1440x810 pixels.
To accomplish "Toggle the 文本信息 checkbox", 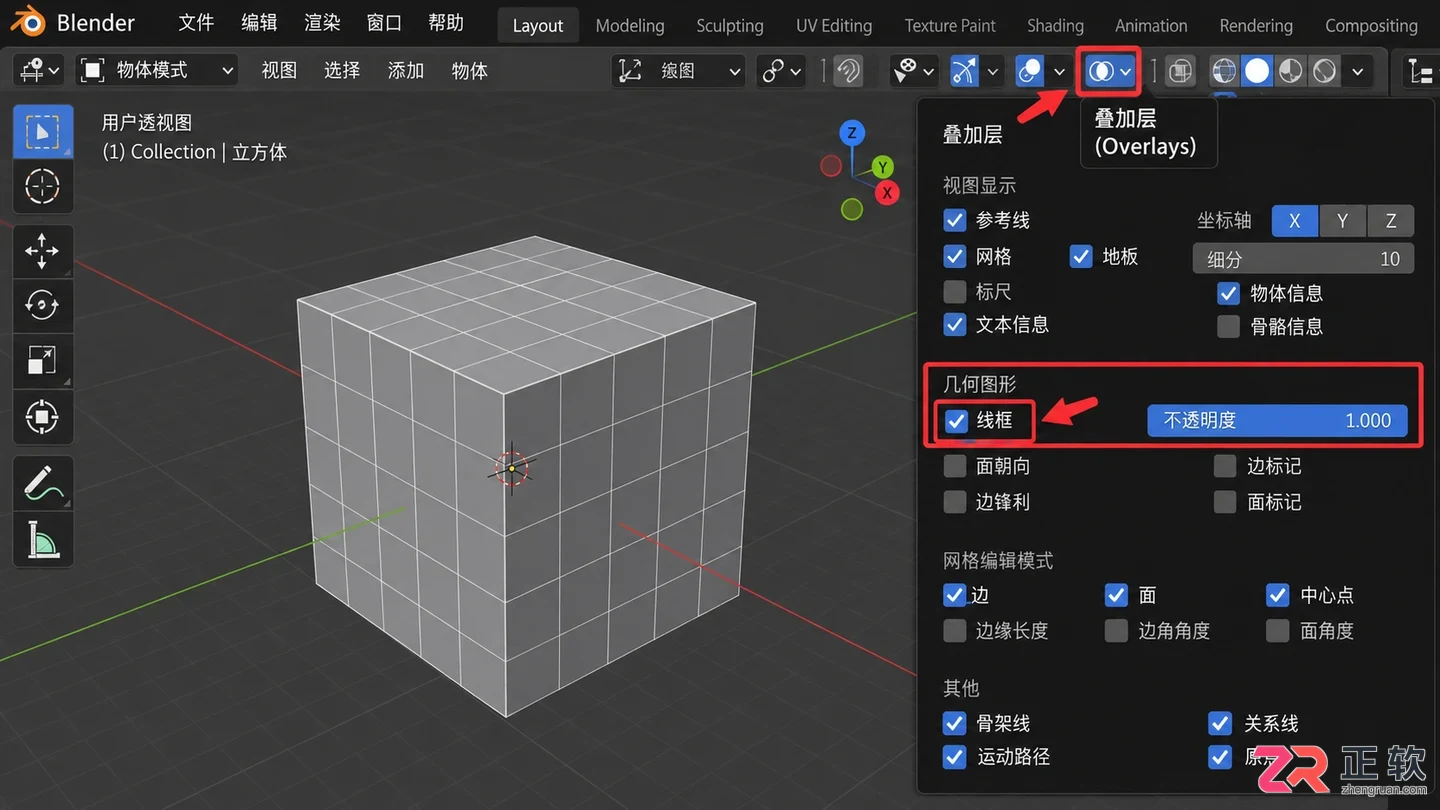I will click(955, 324).
